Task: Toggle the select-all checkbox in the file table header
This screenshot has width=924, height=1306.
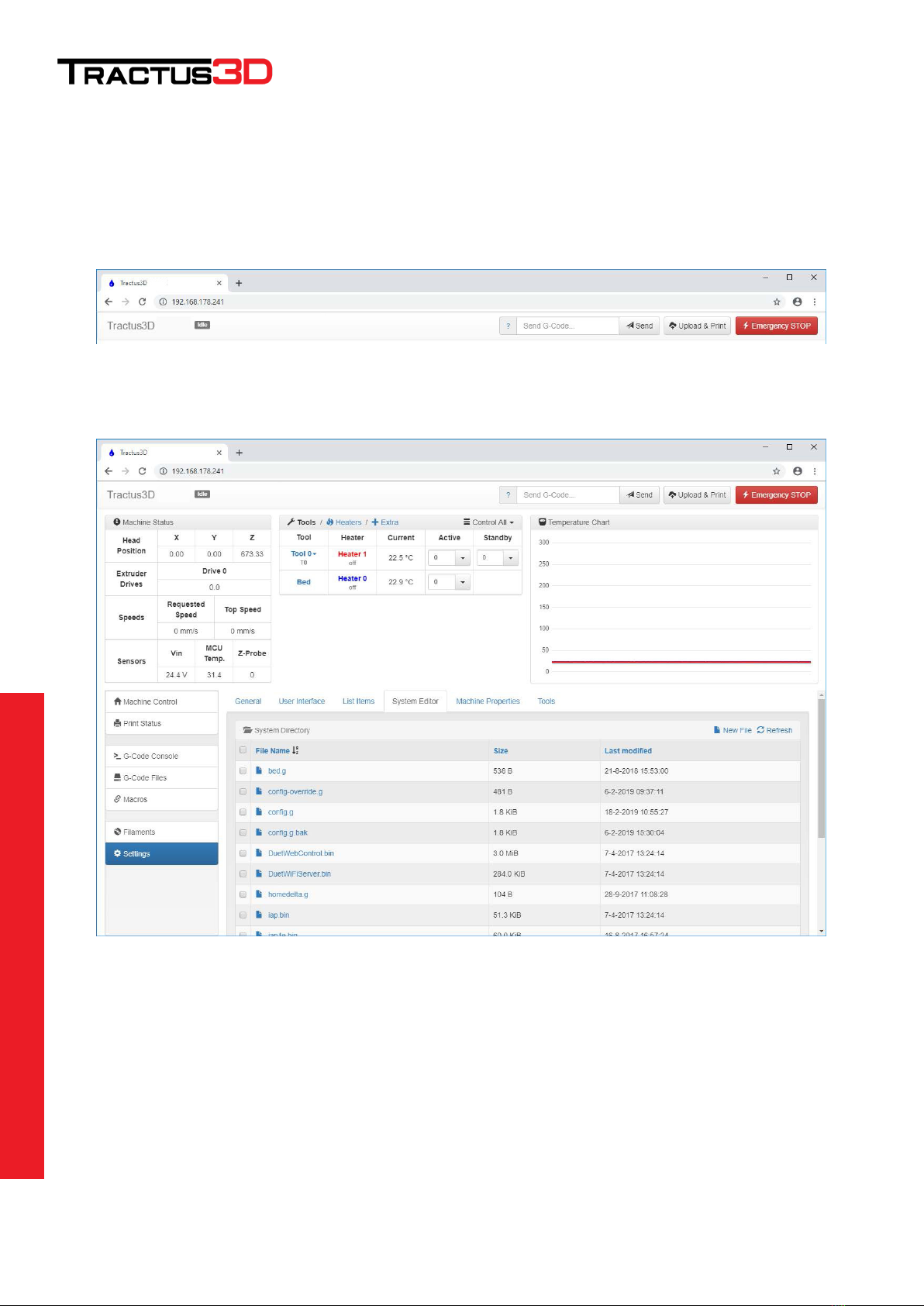Action: [243, 749]
